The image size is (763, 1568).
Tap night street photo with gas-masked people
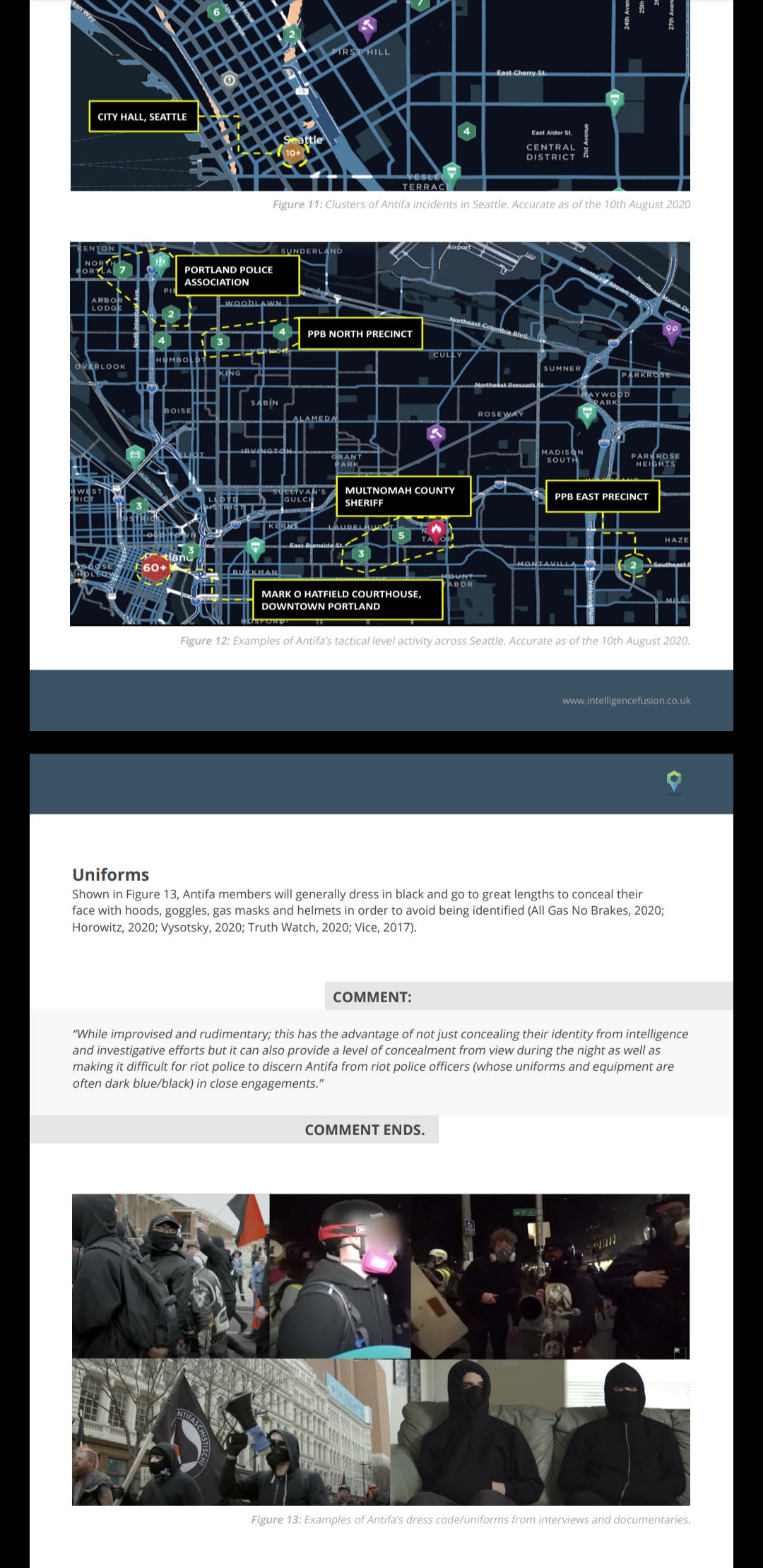point(550,1276)
